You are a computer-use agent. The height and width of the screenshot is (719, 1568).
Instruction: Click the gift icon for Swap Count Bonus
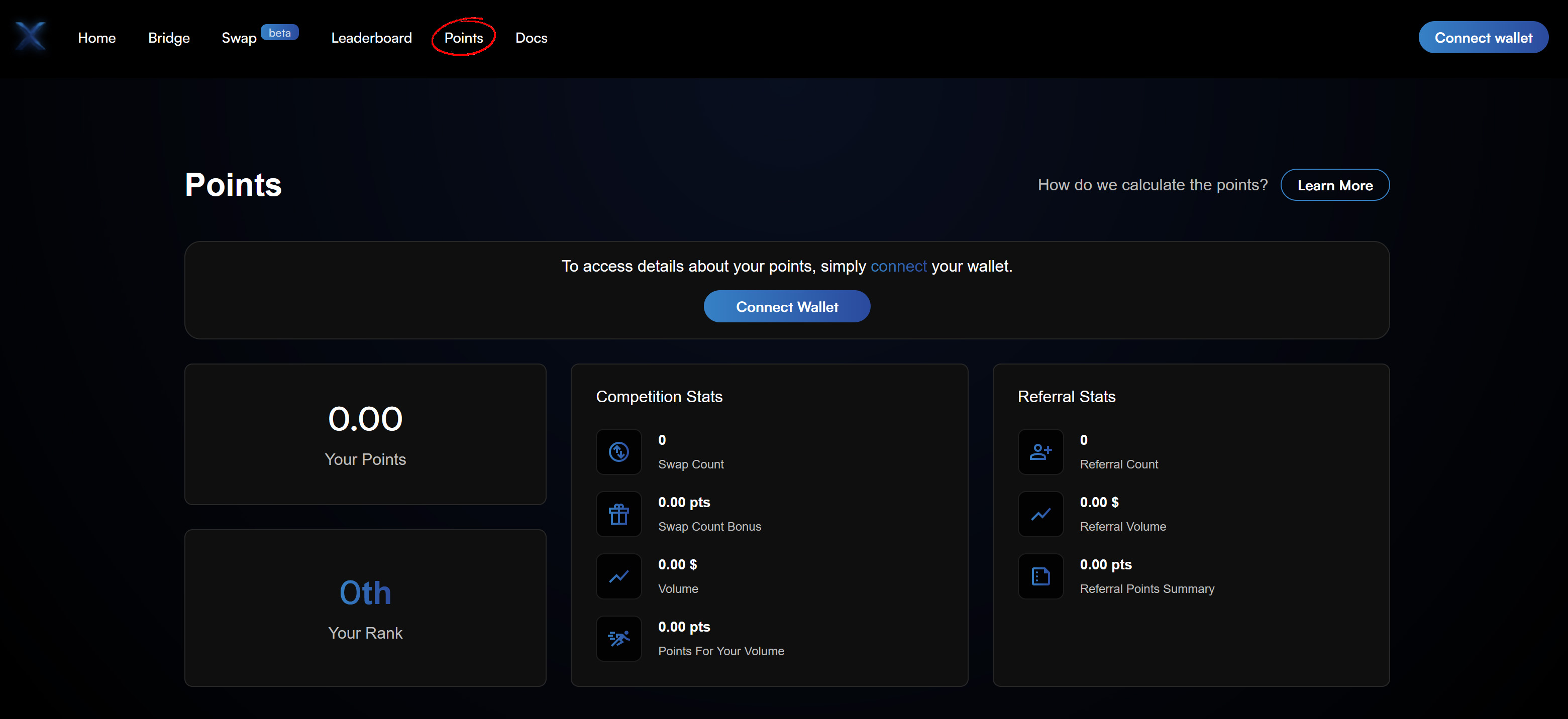coord(618,514)
